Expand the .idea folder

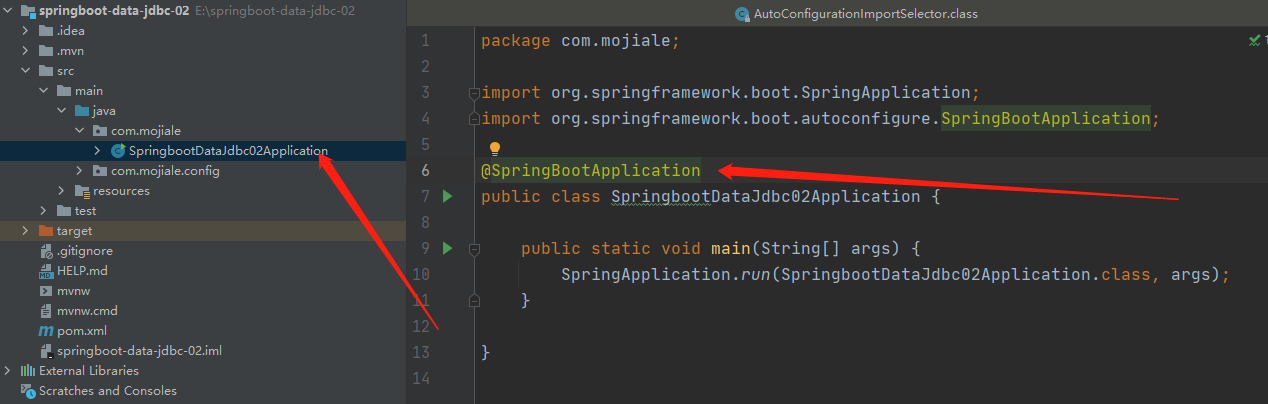point(26,31)
